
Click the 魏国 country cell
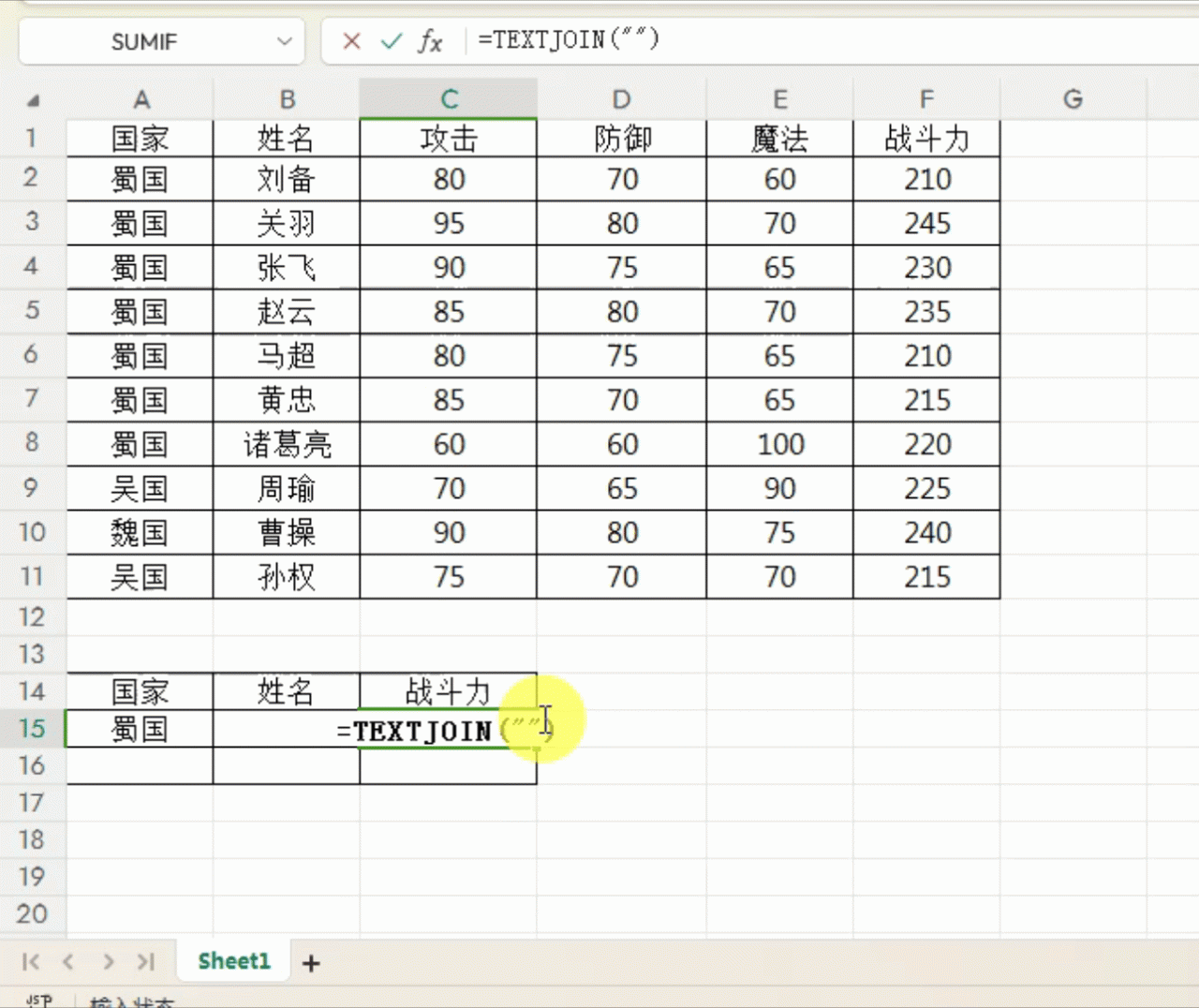click(141, 532)
